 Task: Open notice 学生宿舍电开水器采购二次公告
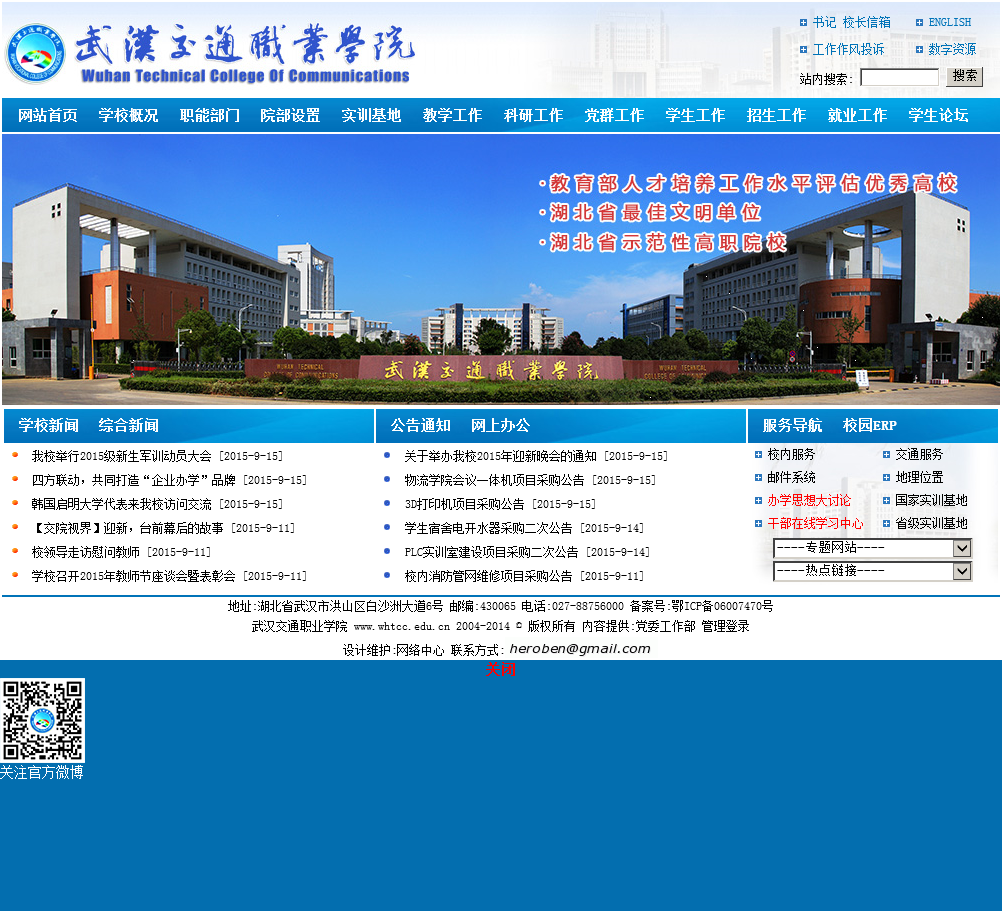[488, 528]
